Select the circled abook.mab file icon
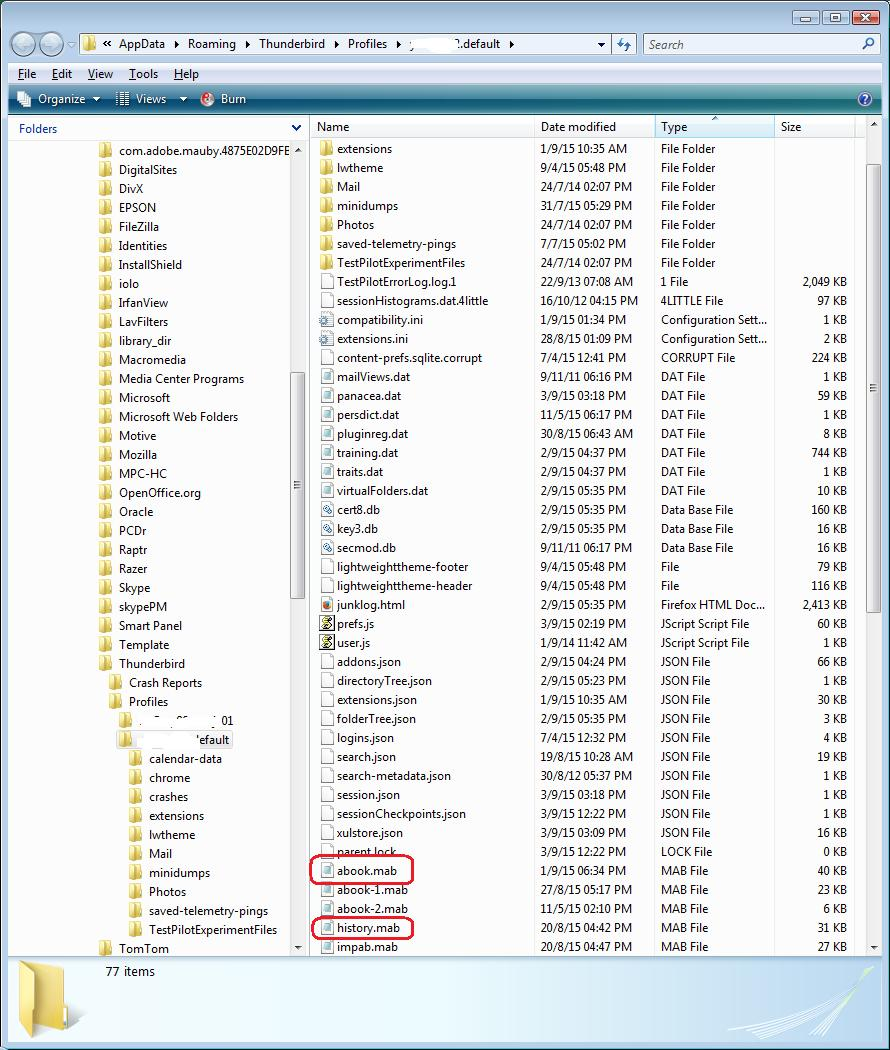Screen dimensions: 890x1050 (x=327, y=870)
